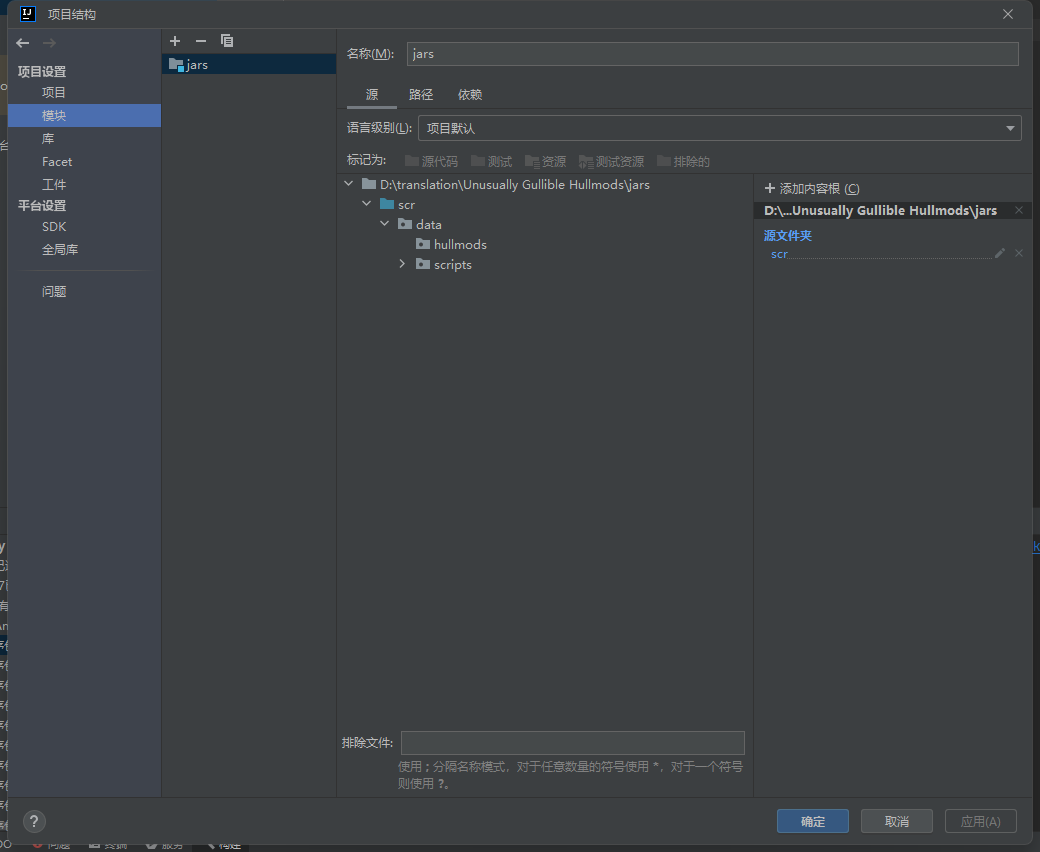1040x852 pixels.
Task: Click the copy module icon
Action: pos(227,41)
